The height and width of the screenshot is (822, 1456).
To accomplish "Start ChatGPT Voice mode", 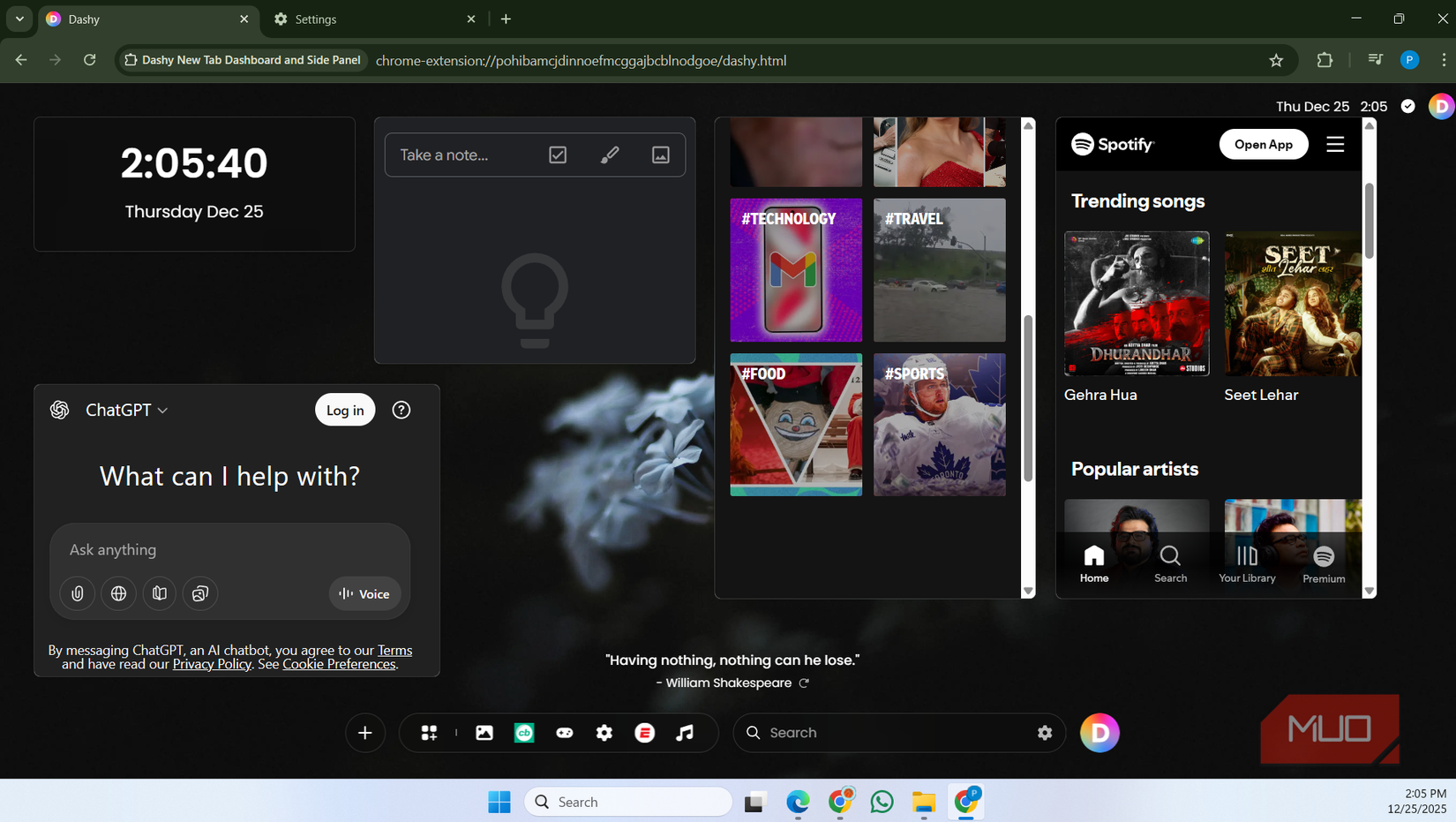I will (364, 593).
